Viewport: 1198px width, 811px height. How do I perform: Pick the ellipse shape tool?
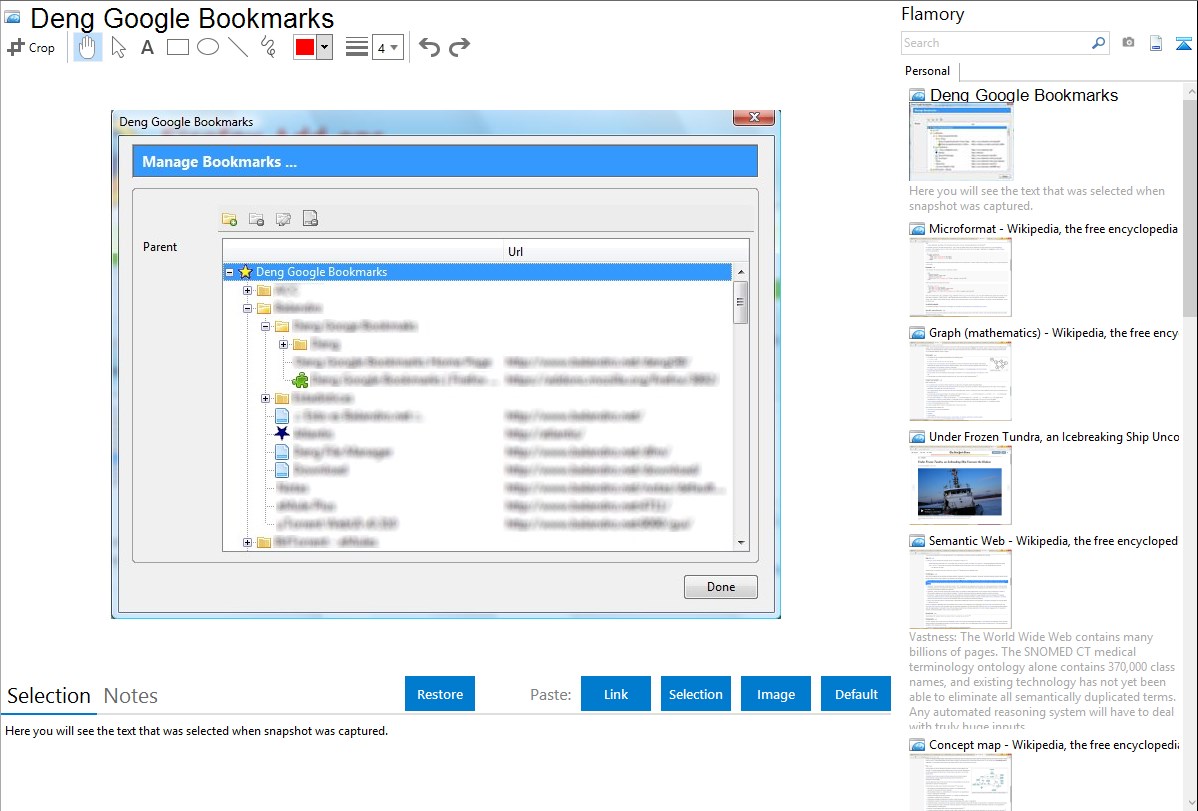pyautogui.click(x=208, y=47)
